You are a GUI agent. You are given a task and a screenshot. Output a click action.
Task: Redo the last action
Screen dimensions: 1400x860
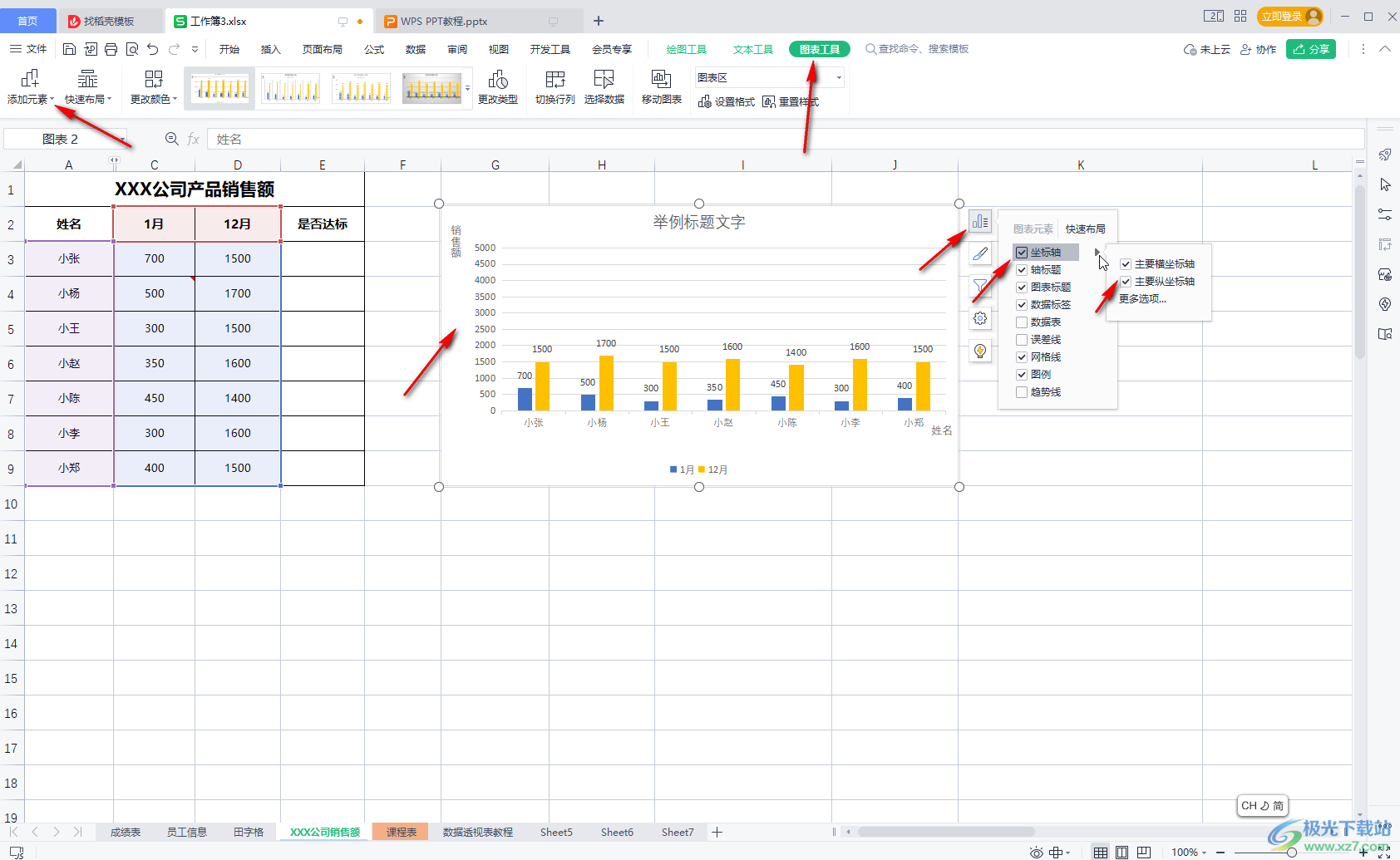tap(174, 49)
